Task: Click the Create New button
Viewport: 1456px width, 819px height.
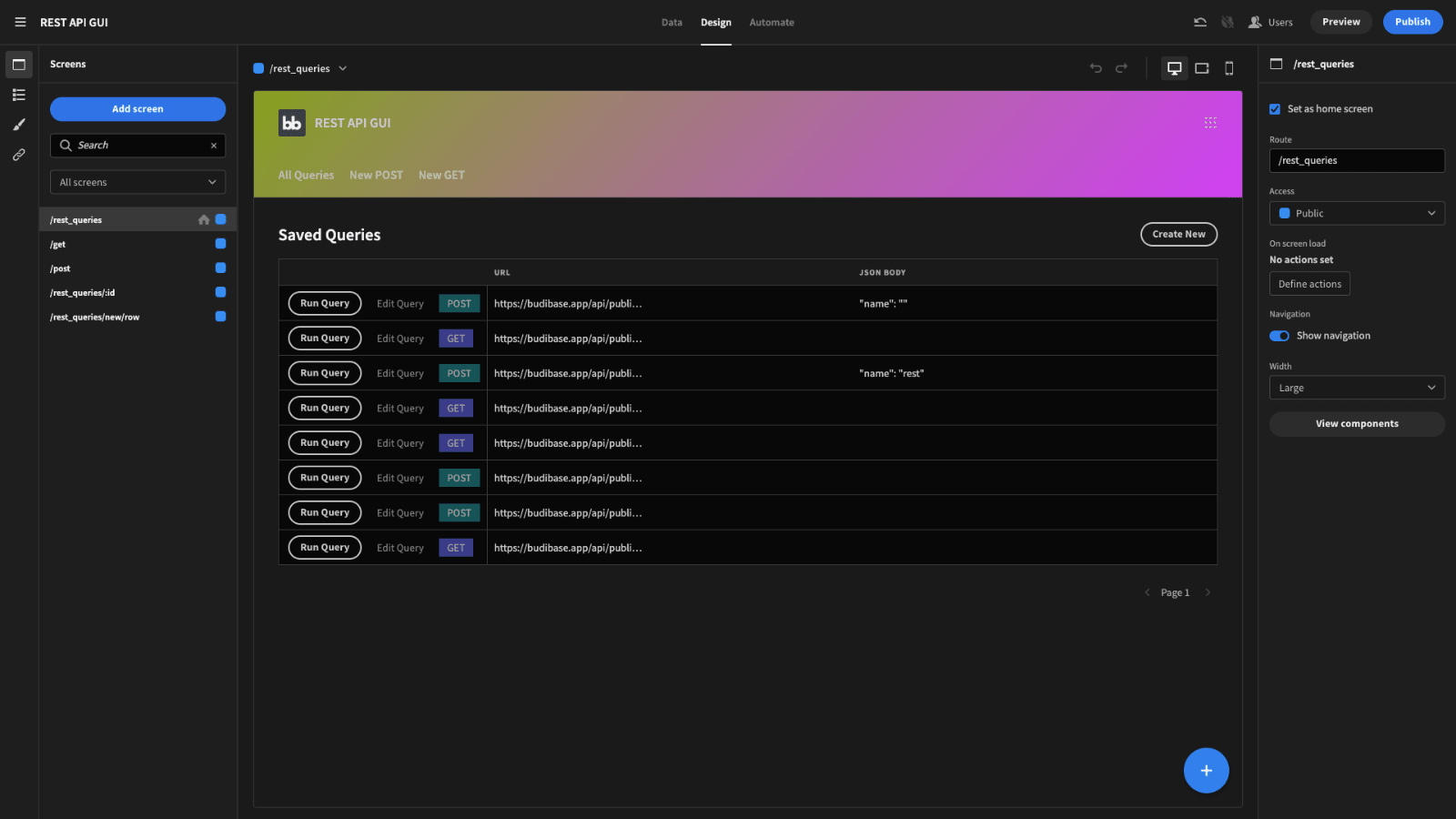Action: pos(1179,235)
